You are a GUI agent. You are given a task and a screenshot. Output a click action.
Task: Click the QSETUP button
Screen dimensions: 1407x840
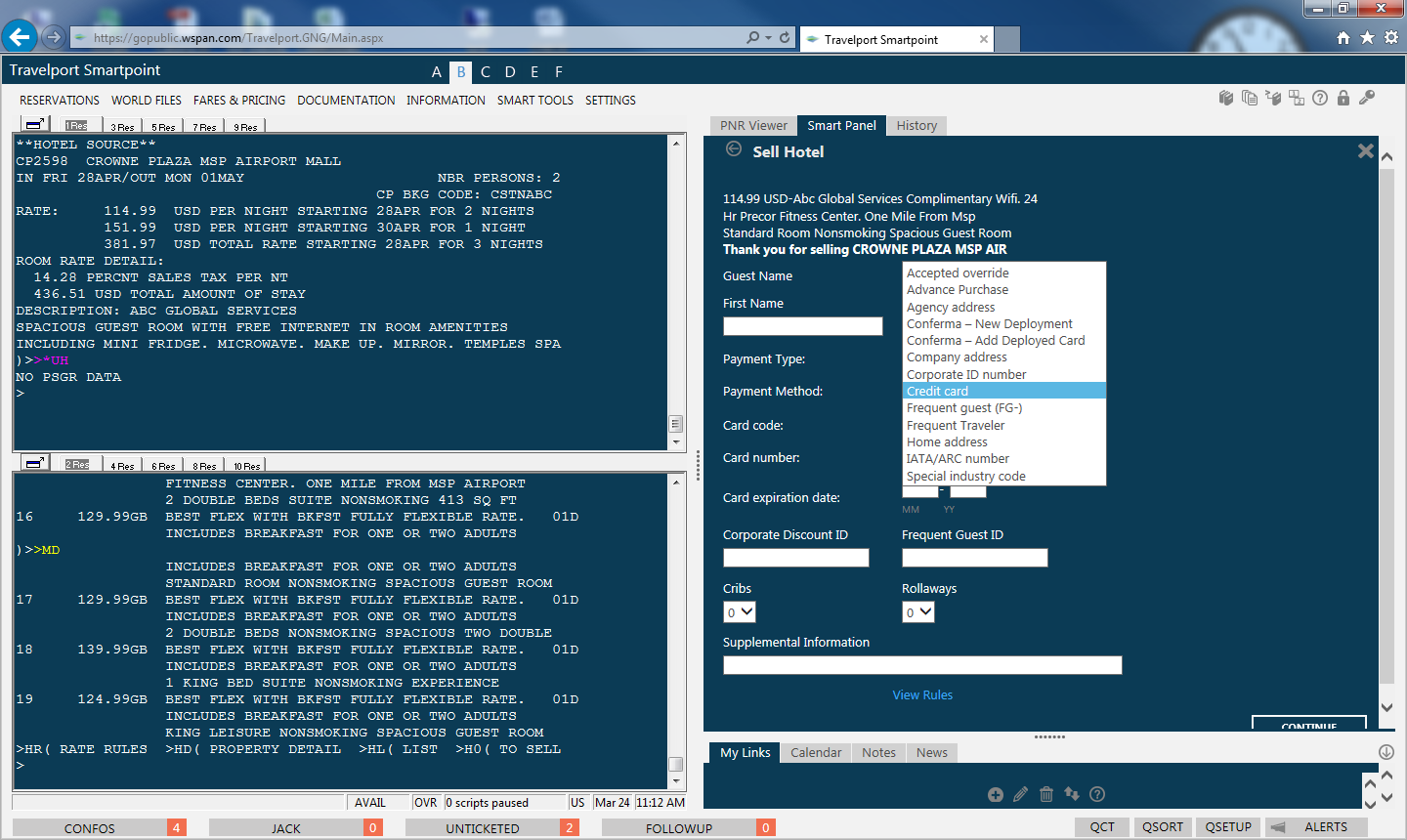pyautogui.click(x=1228, y=827)
